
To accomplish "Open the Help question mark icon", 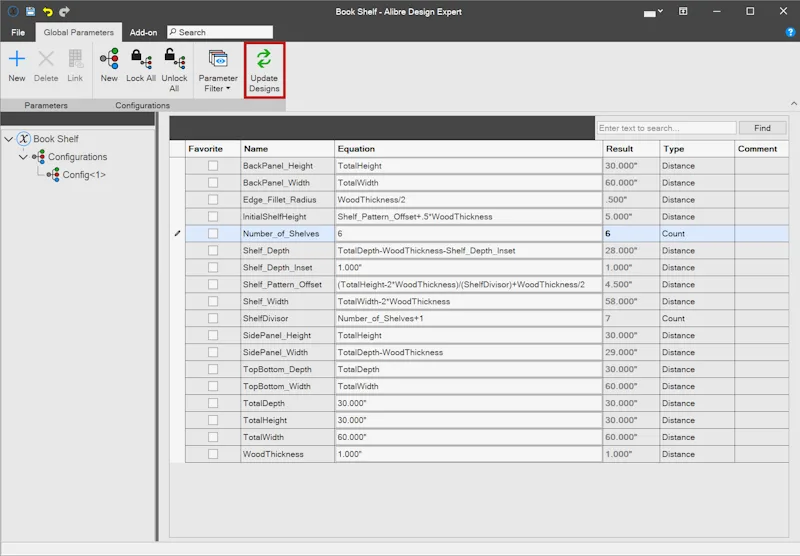I will point(790,32).
